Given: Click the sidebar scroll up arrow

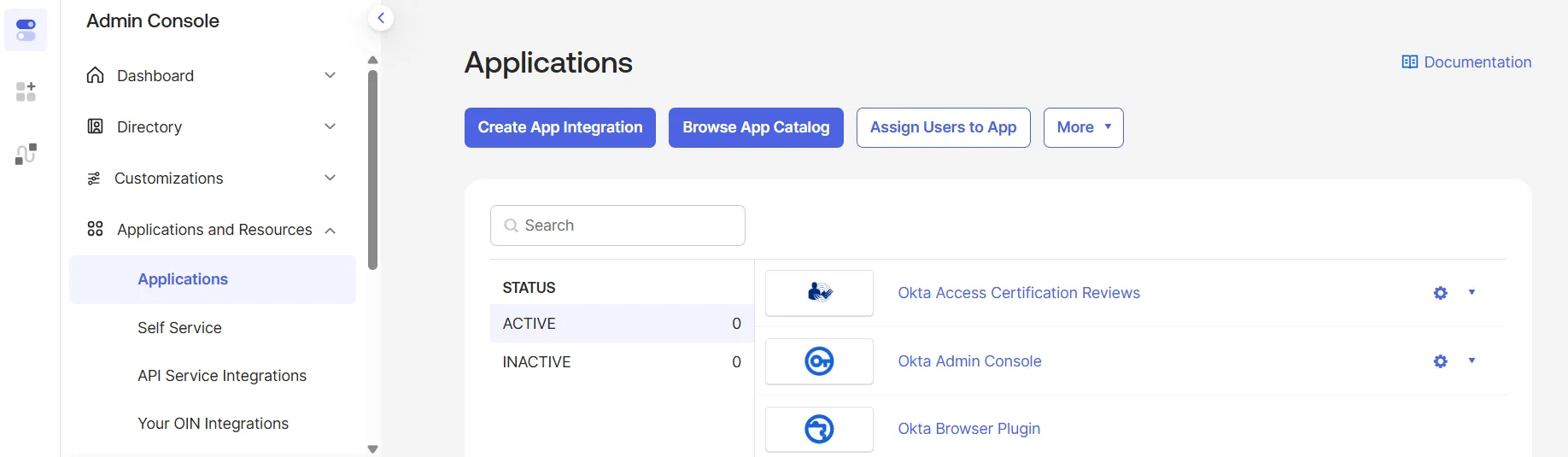Looking at the screenshot, I should 372,60.
